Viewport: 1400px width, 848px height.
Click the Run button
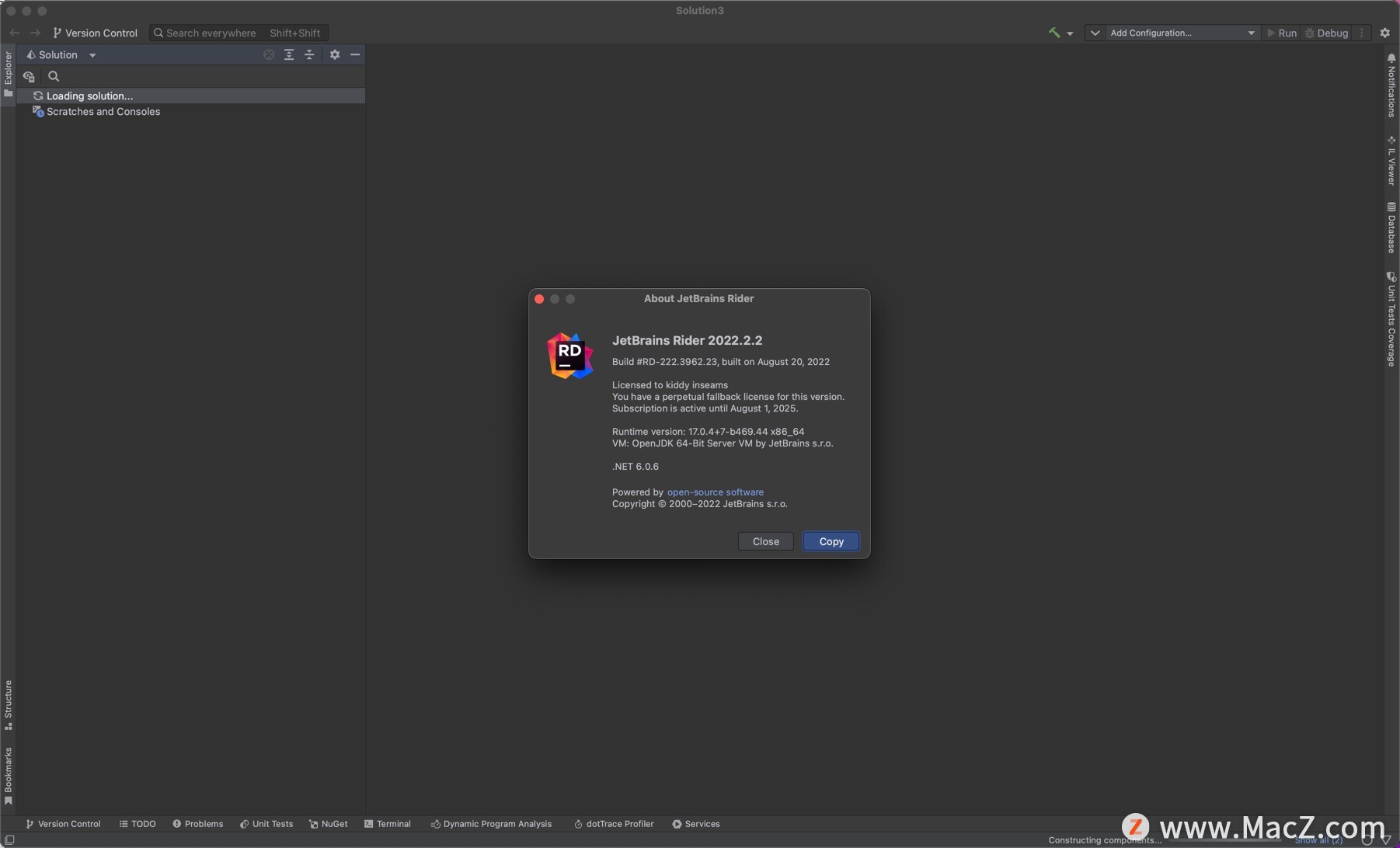(1281, 33)
